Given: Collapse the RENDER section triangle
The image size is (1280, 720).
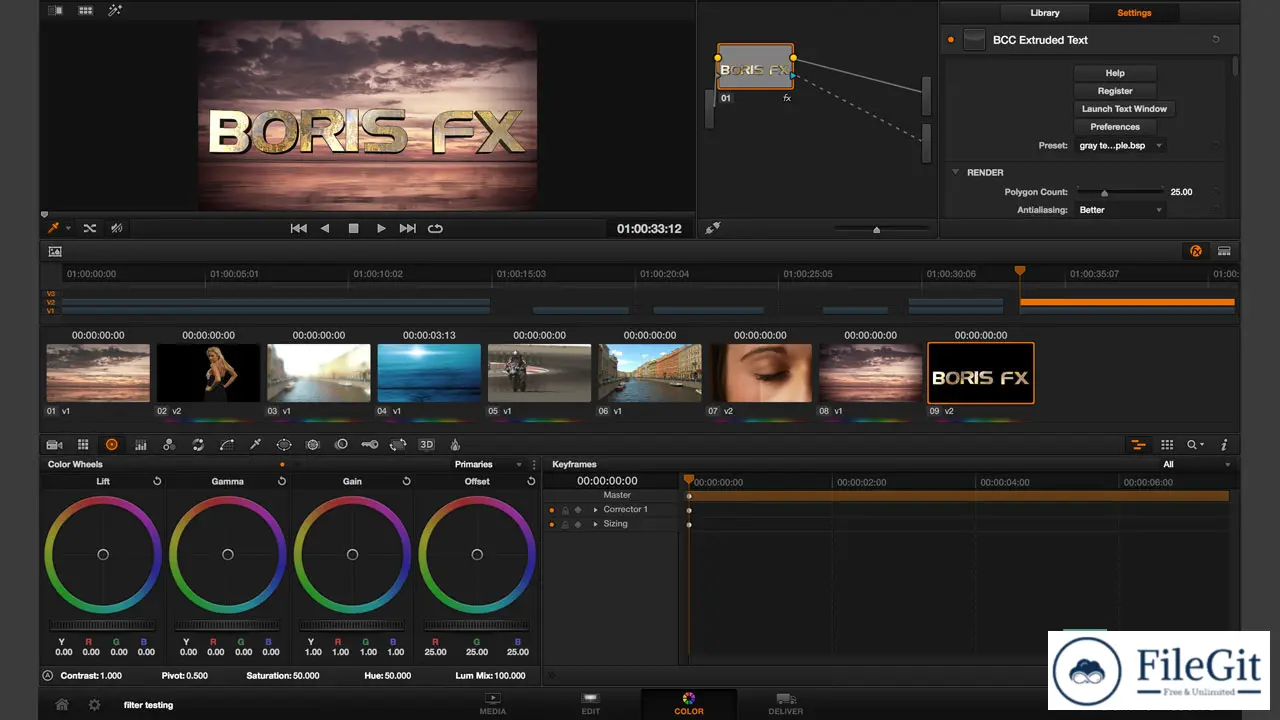Looking at the screenshot, I should click(955, 172).
